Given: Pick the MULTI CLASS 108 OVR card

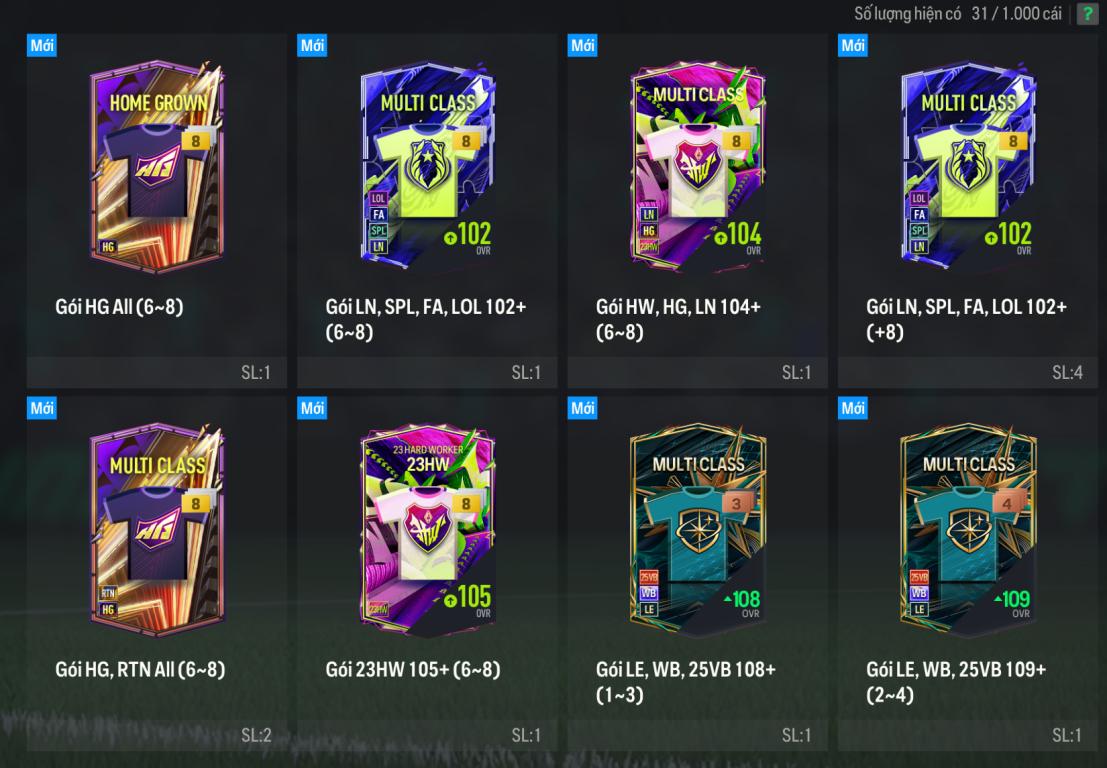Looking at the screenshot, I should [x=698, y=529].
